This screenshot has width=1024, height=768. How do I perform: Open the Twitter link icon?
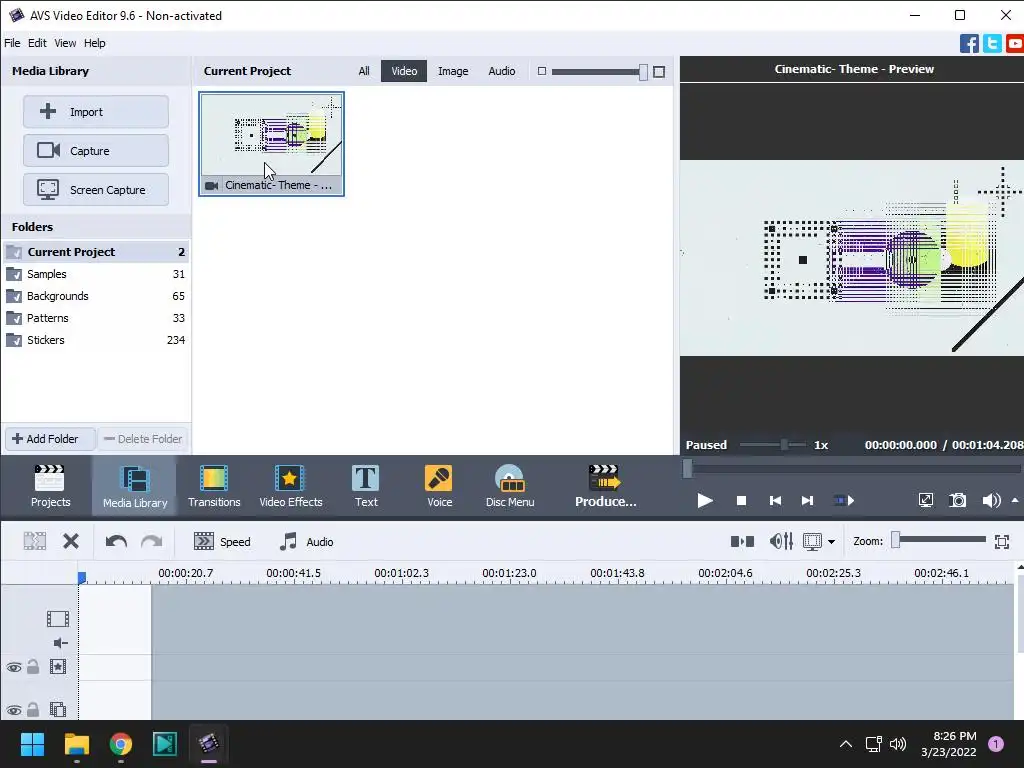click(992, 44)
